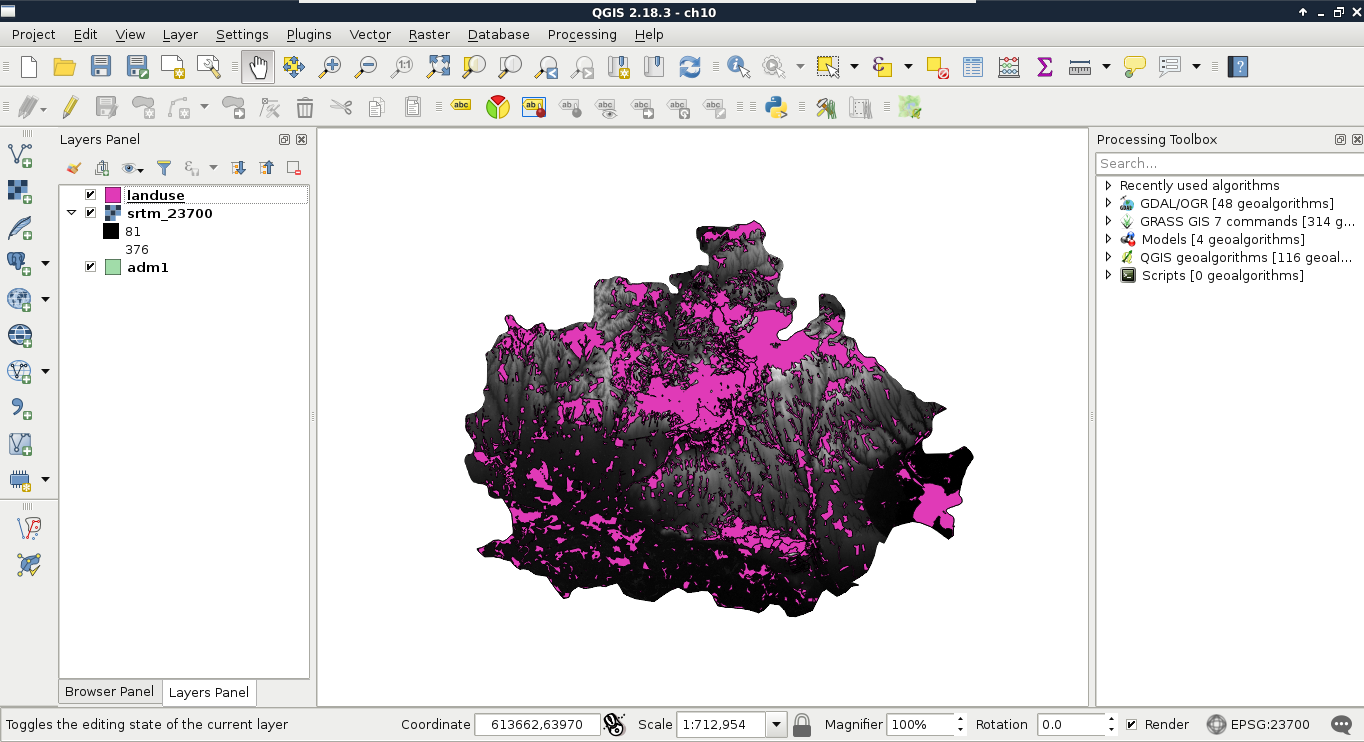Switch to the Browser Panel tab
This screenshot has height=742, width=1364.
click(109, 691)
